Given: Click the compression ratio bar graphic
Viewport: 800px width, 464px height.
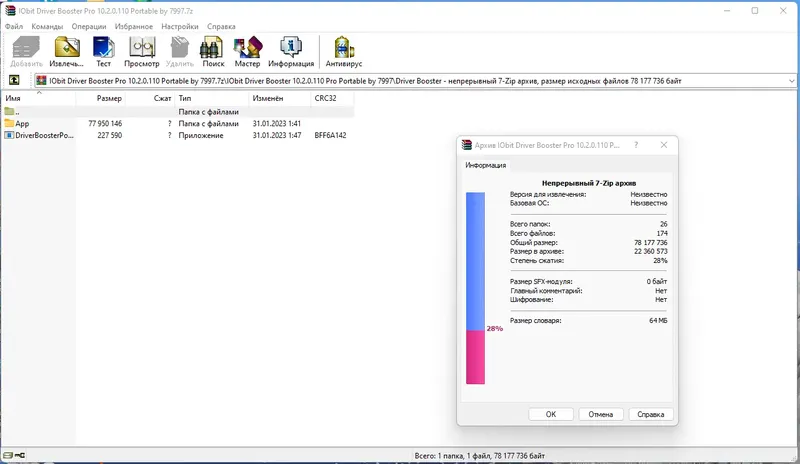Looking at the screenshot, I should [x=475, y=288].
